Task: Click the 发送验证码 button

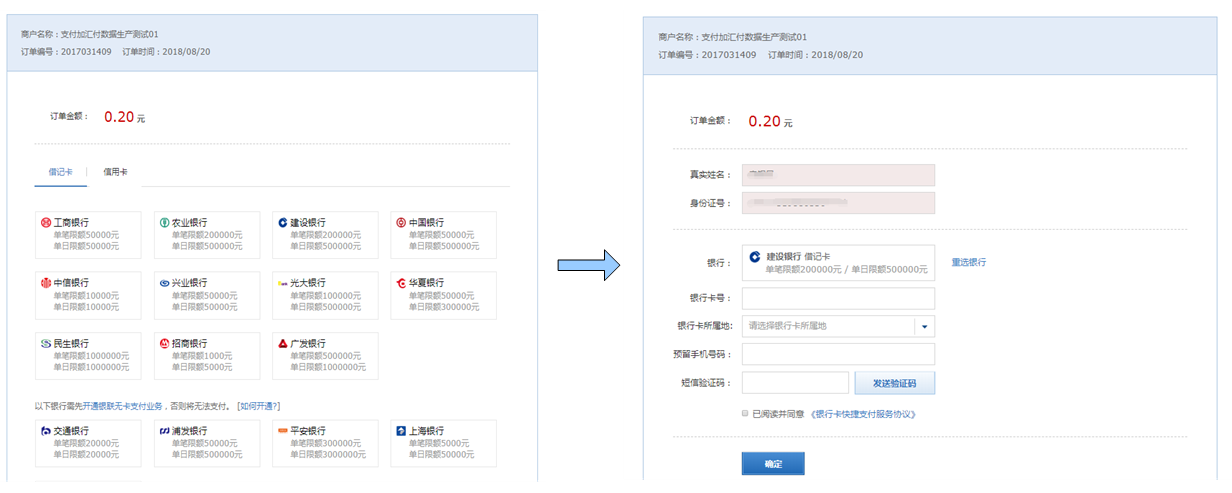Action: [x=895, y=383]
